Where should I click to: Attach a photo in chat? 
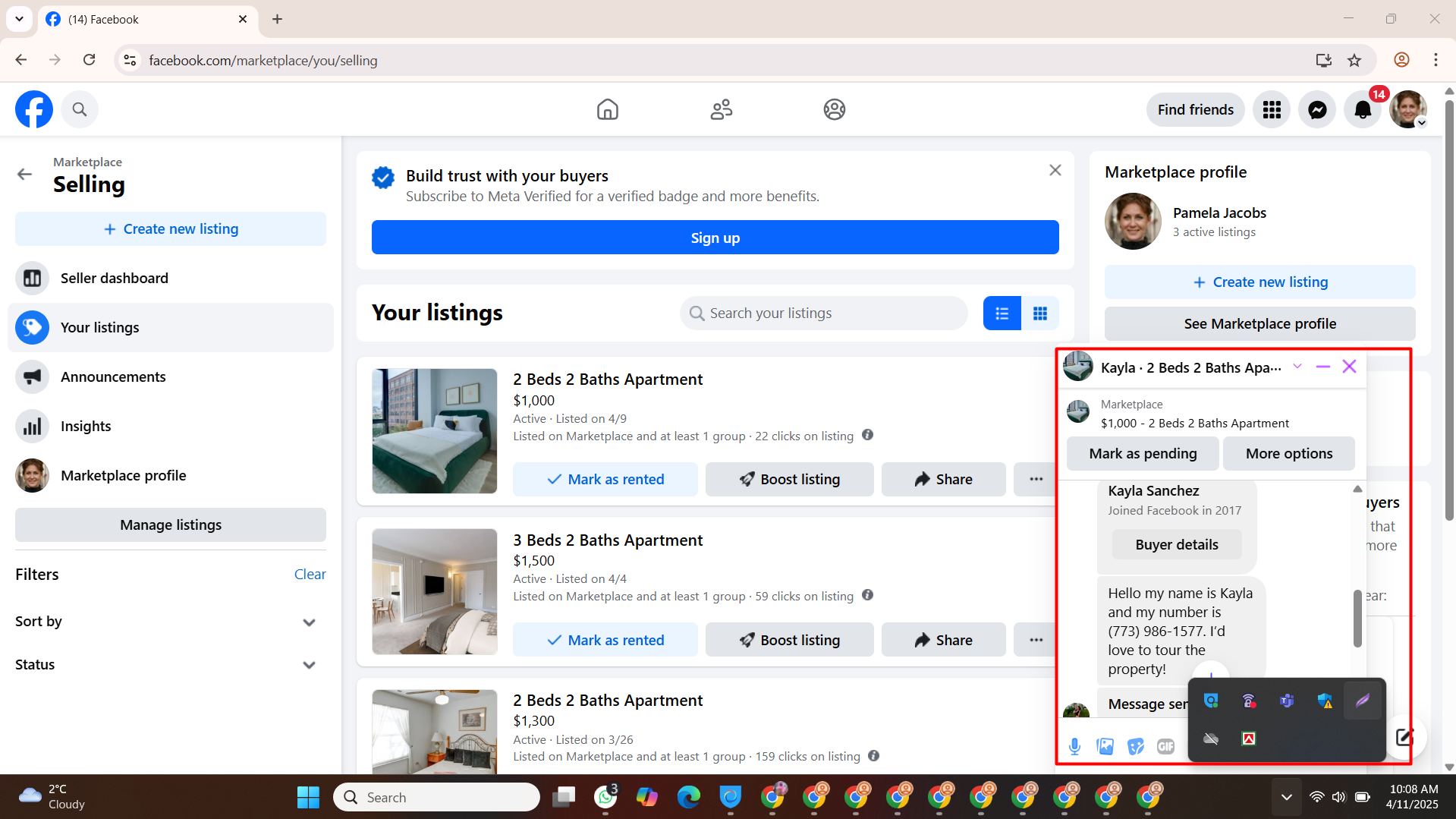pyautogui.click(x=1105, y=746)
